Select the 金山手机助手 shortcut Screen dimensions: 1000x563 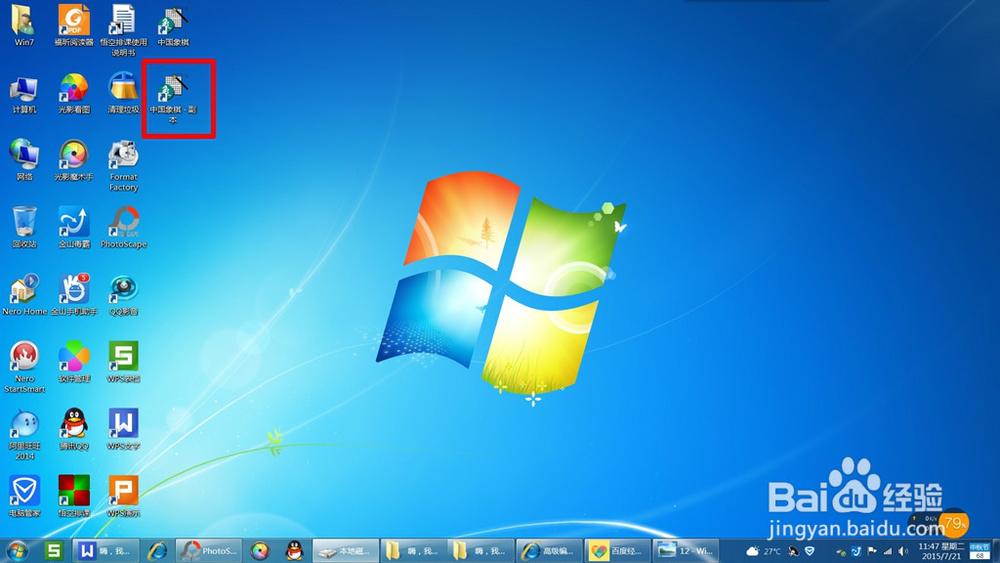[74, 295]
